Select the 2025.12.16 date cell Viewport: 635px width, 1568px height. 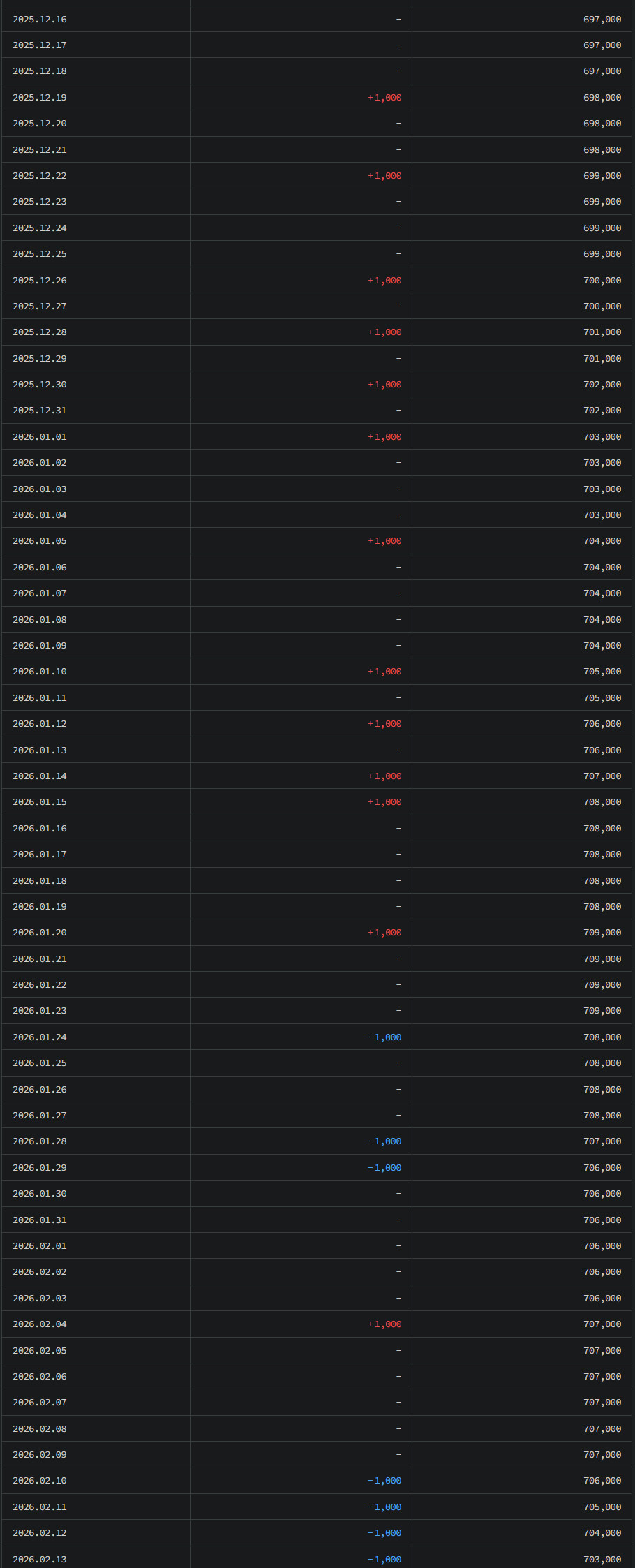click(x=40, y=20)
